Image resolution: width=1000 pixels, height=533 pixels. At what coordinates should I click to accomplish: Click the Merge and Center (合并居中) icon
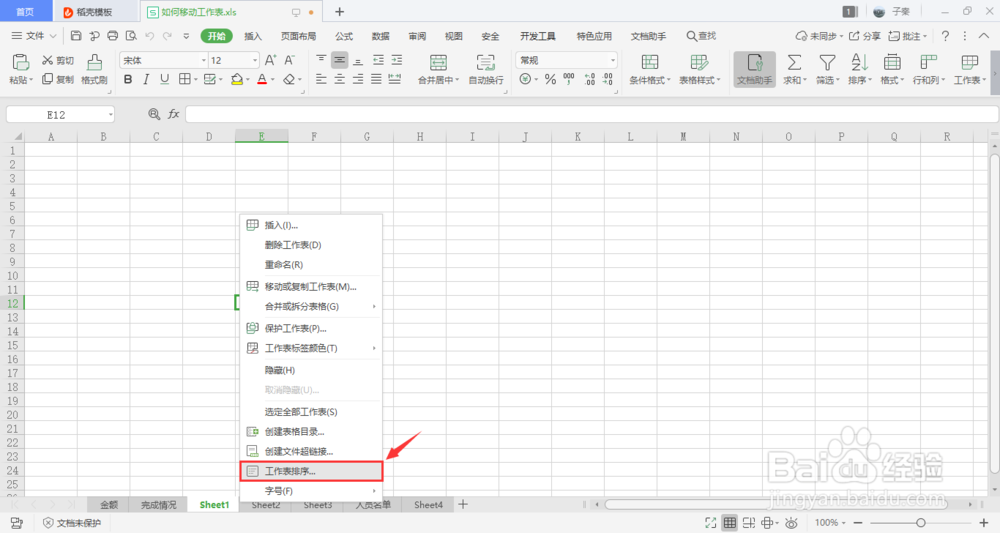tap(438, 62)
